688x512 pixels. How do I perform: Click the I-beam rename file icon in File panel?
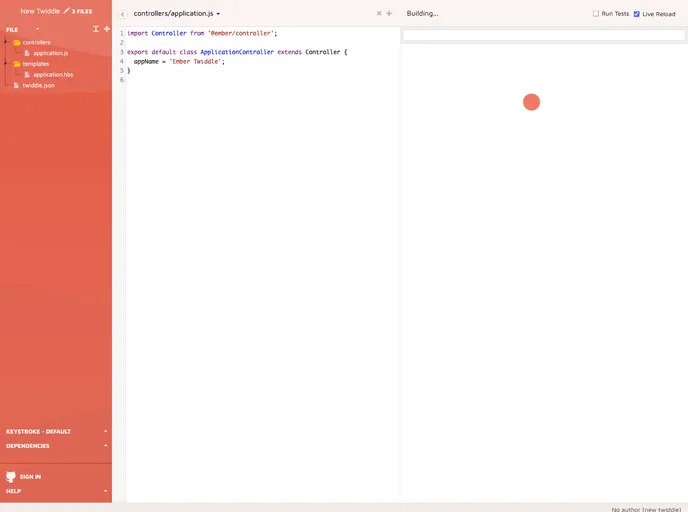pos(96,29)
